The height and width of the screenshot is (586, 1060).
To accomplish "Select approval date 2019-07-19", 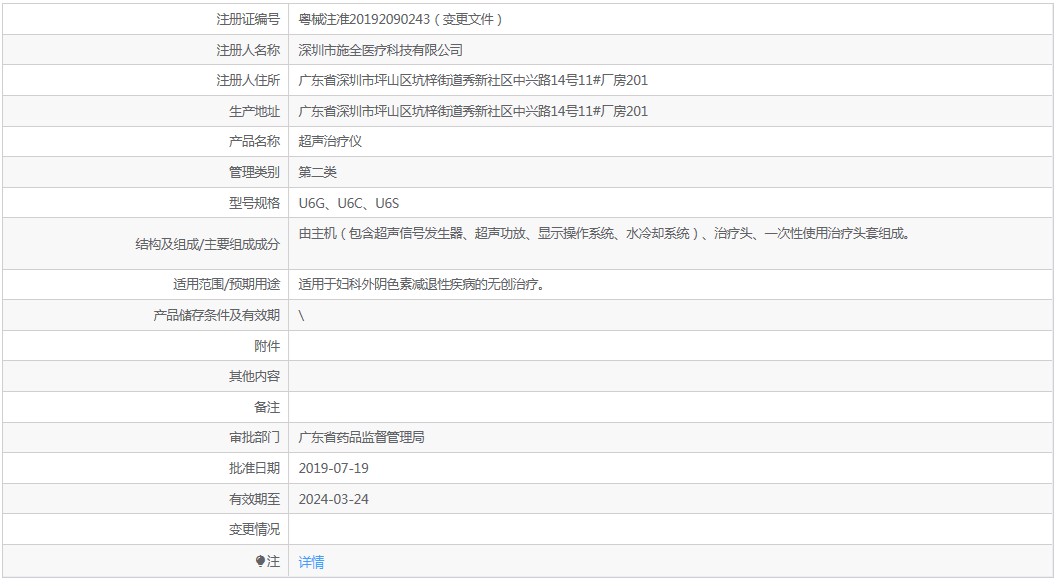I will coord(333,468).
